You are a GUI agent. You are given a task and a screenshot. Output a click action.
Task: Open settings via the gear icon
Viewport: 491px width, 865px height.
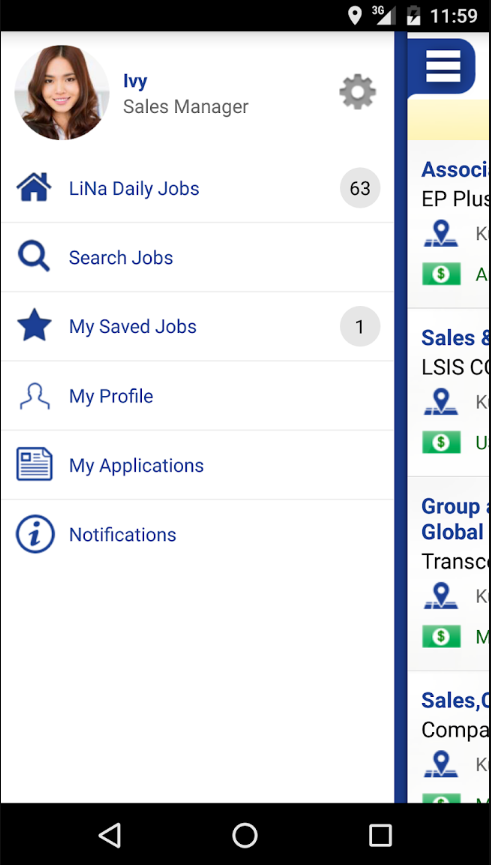(x=357, y=92)
